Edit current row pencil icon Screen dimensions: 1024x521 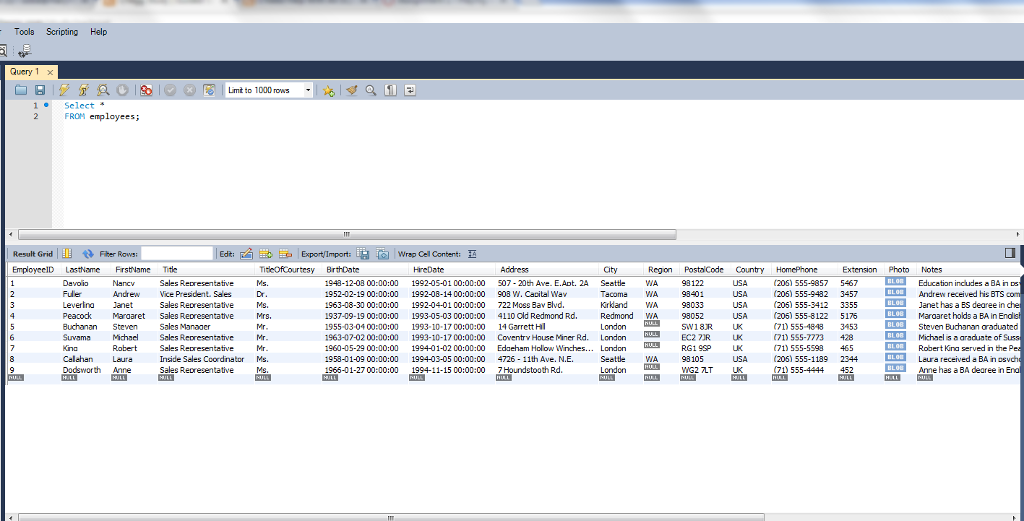pos(246,254)
